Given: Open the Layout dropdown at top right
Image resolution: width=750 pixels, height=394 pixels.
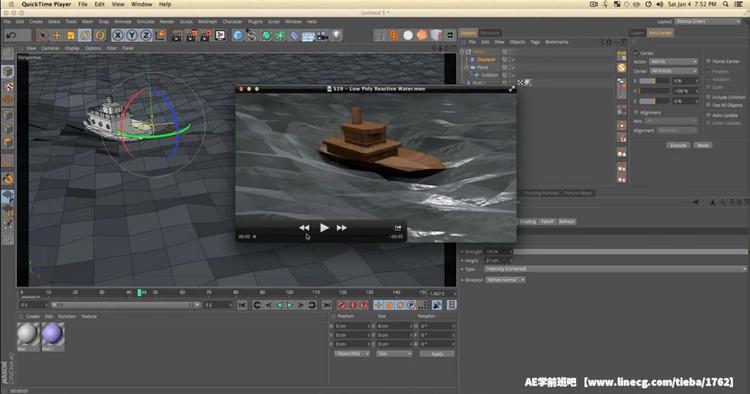Looking at the screenshot, I should [x=707, y=22].
